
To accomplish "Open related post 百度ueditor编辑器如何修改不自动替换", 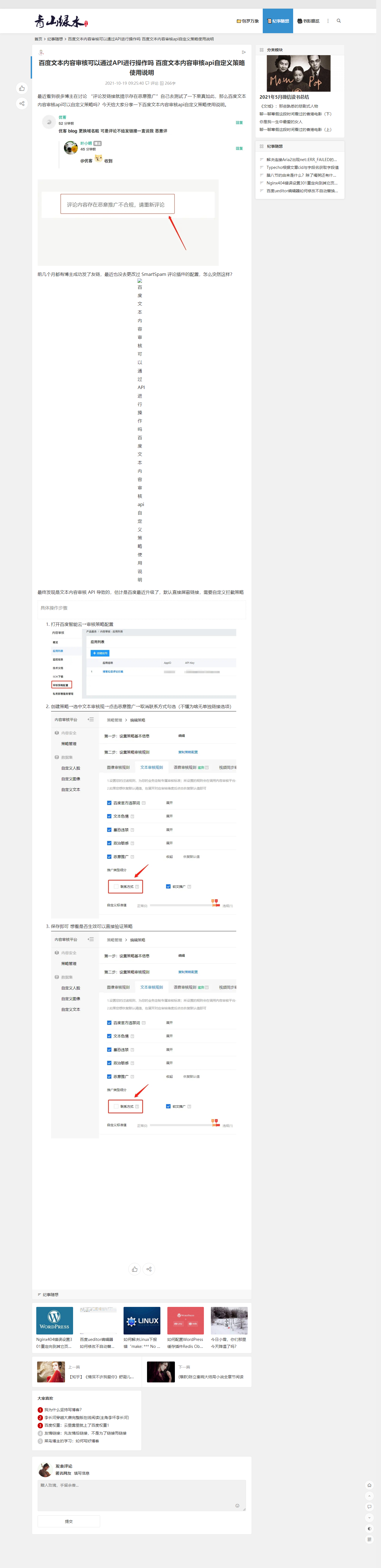I will point(98,1343).
